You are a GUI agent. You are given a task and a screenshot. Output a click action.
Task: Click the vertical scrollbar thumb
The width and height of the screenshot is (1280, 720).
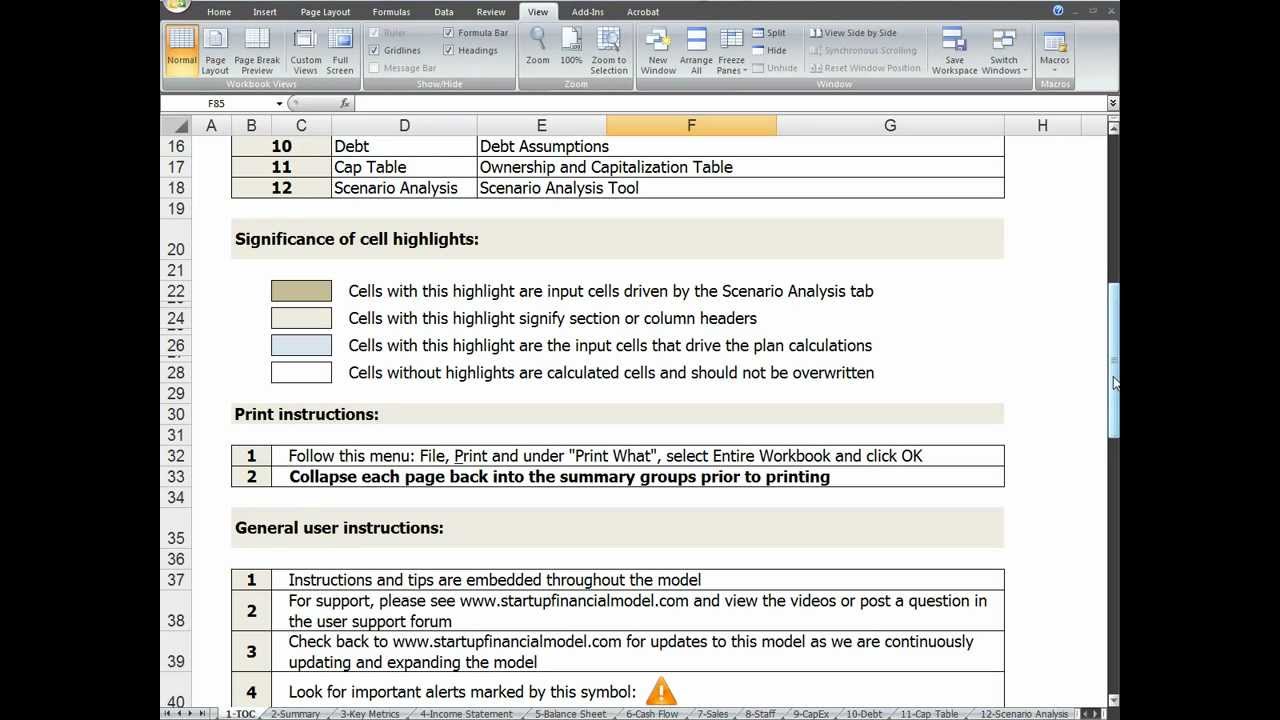tap(1113, 360)
